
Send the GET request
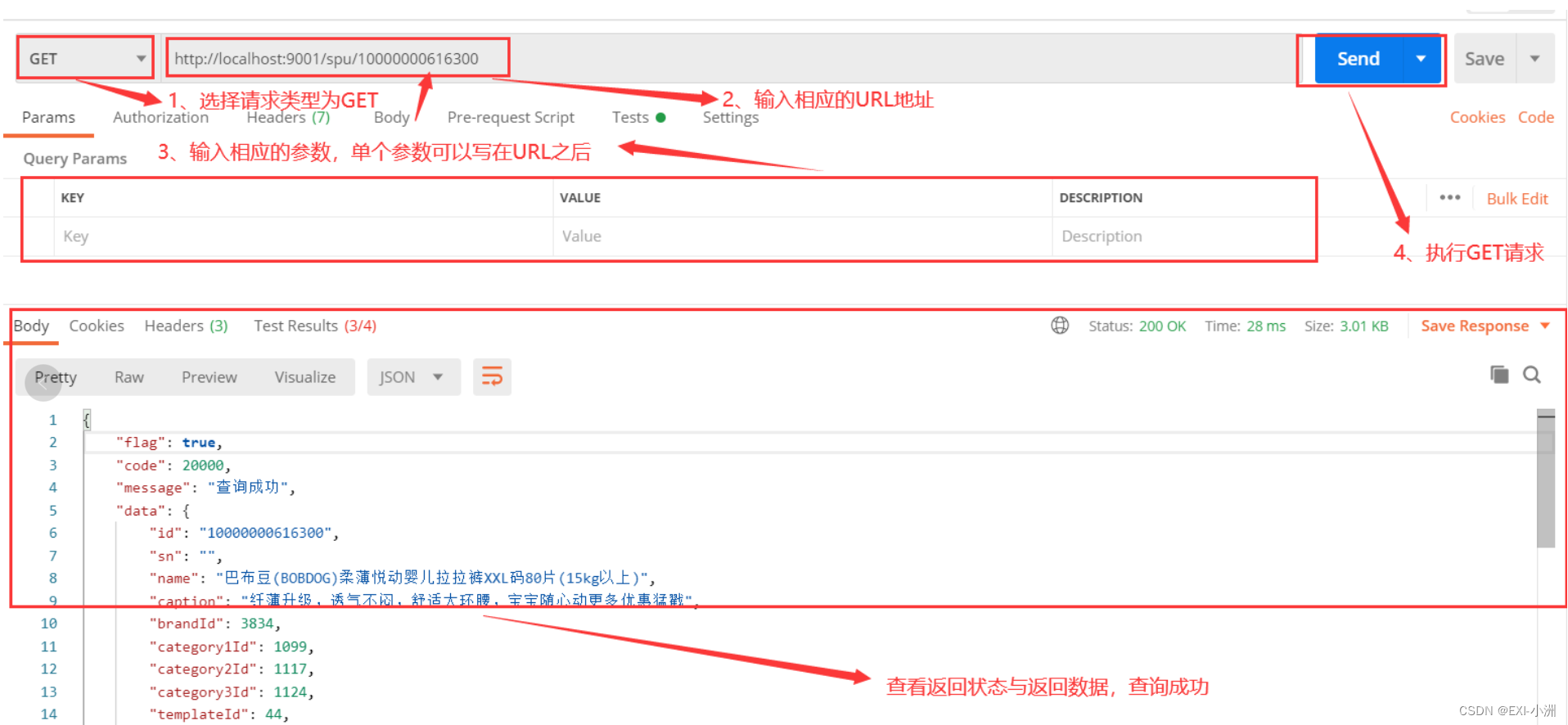tap(1358, 59)
